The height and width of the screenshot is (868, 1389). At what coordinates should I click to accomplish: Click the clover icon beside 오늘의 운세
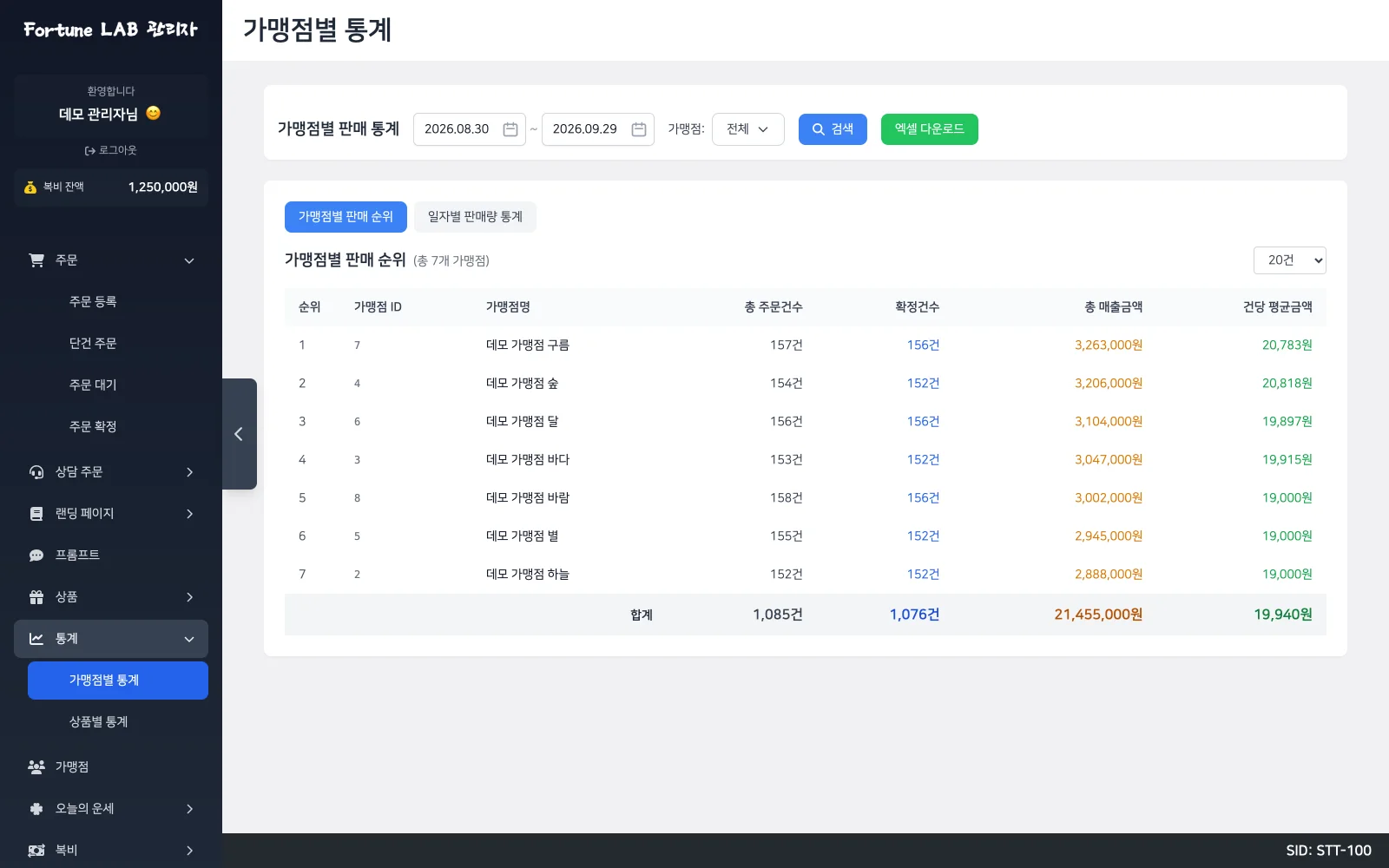pos(36,809)
